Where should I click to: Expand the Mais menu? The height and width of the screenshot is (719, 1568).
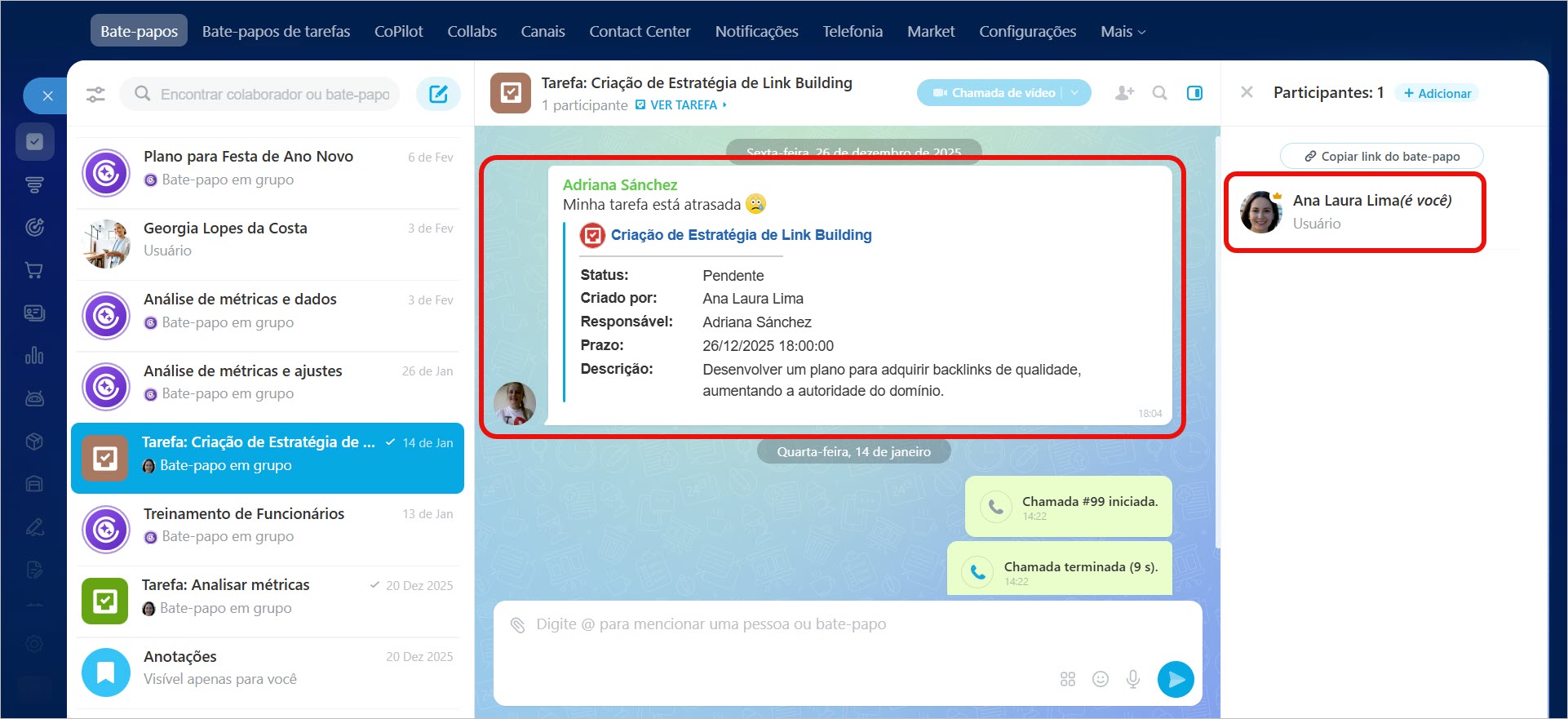click(1123, 32)
